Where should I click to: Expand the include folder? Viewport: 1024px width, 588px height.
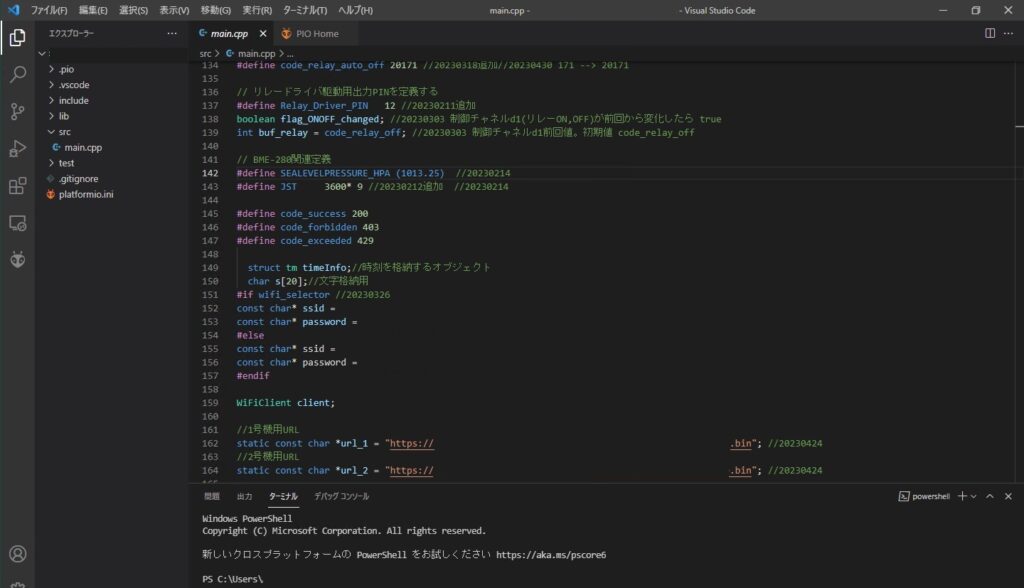pyautogui.click(x=73, y=100)
